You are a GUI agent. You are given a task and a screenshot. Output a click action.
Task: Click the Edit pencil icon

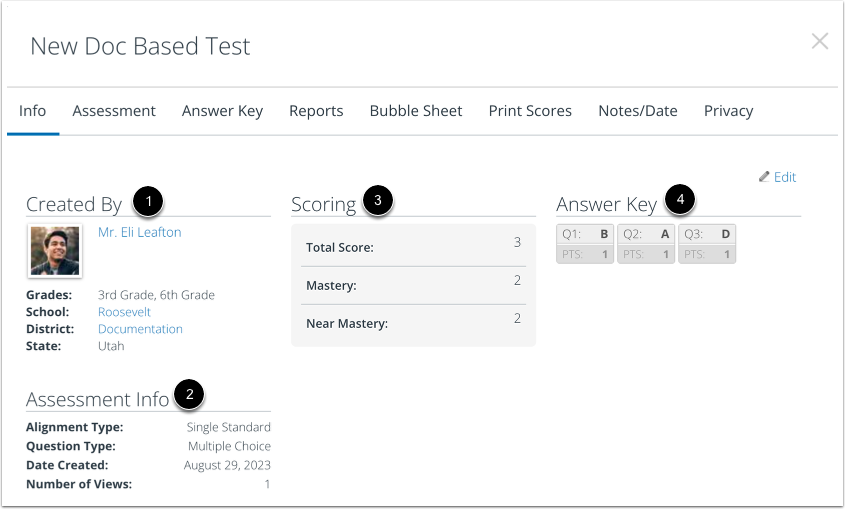click(x=764, y=177)
